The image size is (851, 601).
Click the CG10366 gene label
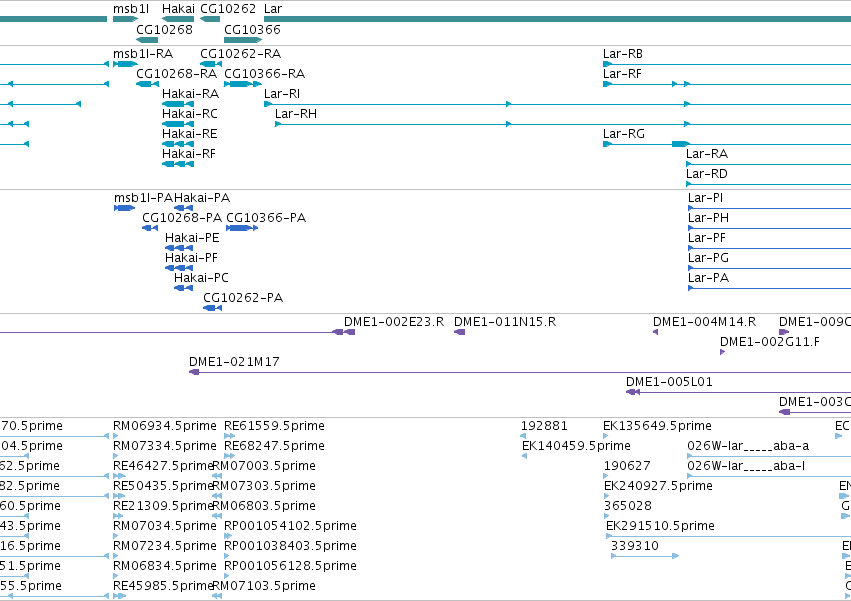tap(252, 29)
